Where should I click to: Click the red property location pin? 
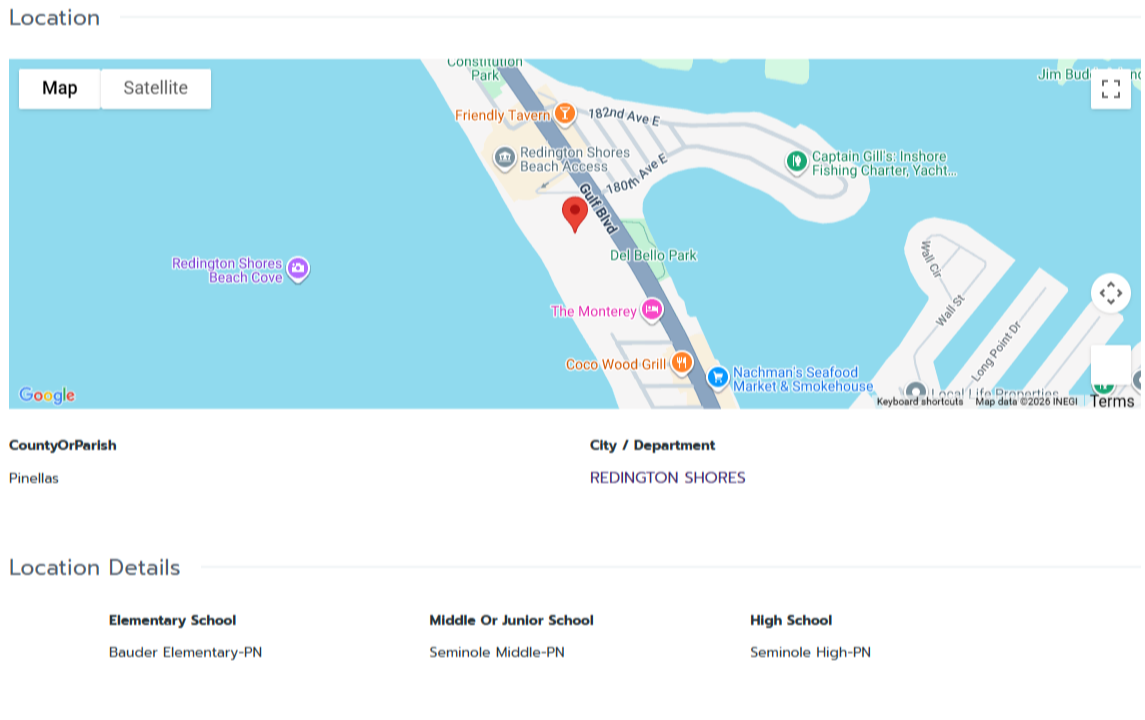(x=575, y=214)
